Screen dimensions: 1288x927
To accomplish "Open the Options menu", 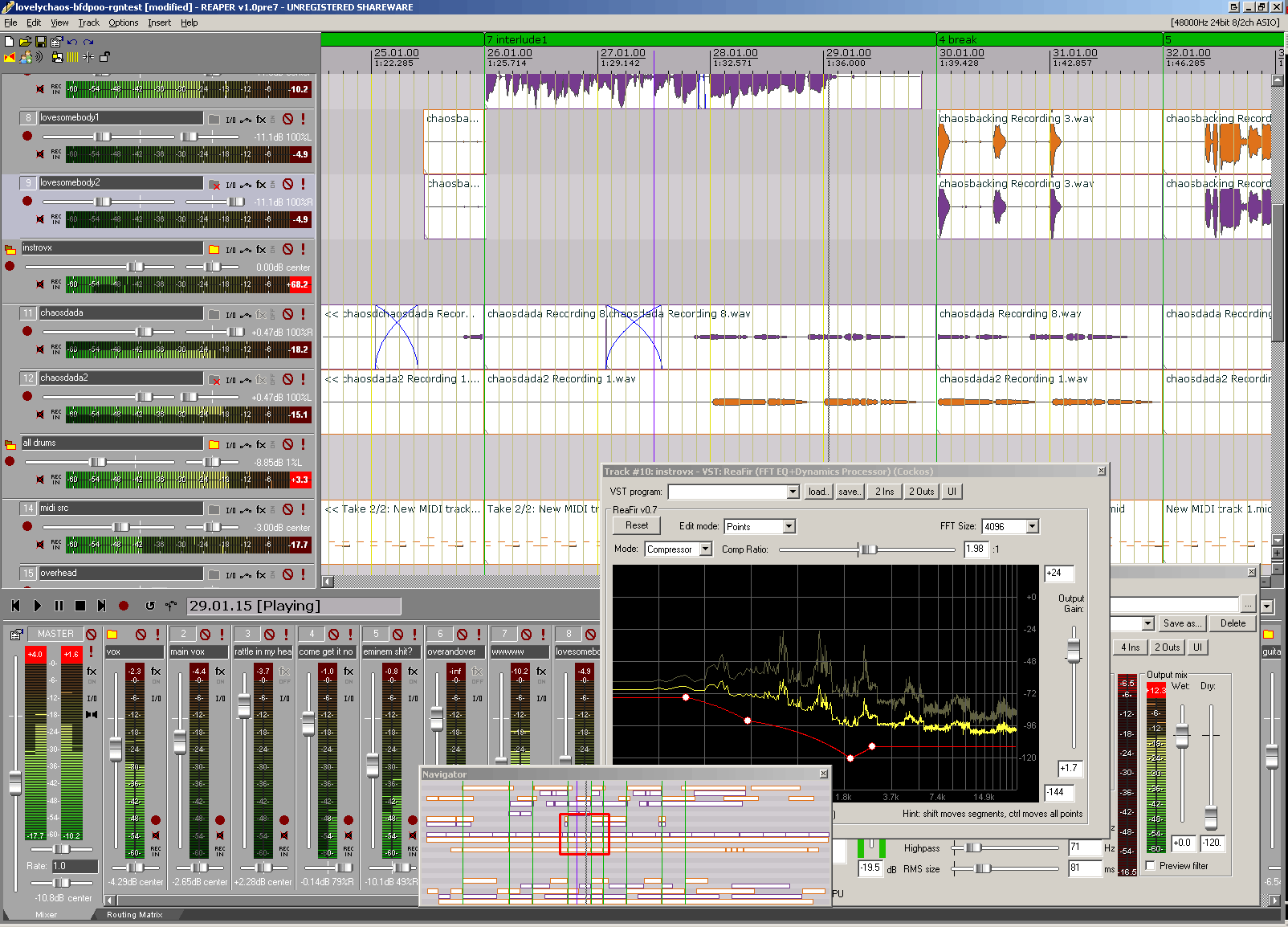I will pyautogui.click(x=124, y=22).
